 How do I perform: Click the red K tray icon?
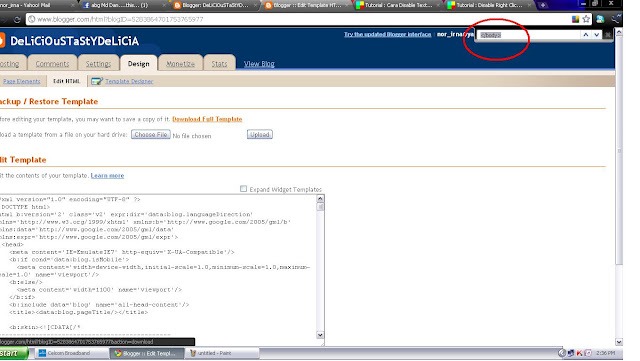580,353
